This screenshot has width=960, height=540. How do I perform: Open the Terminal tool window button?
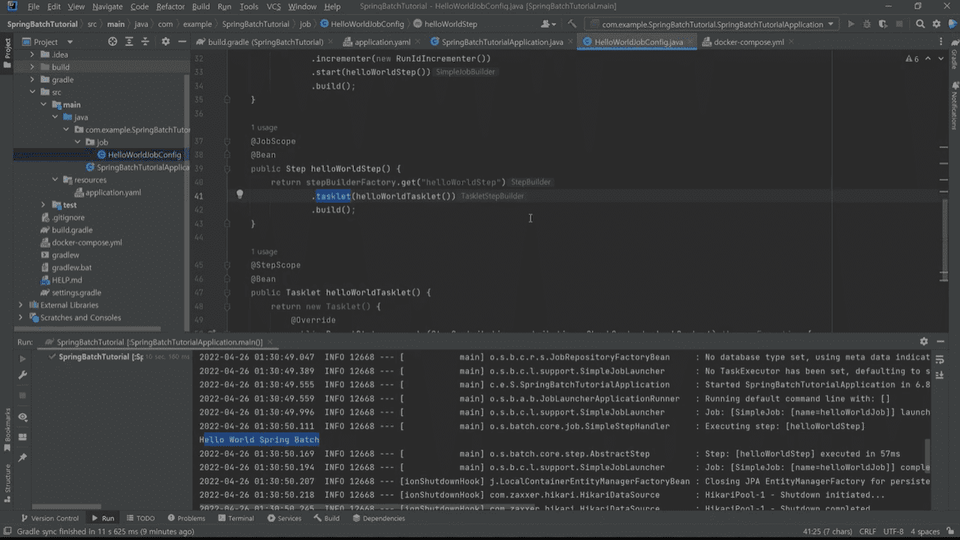[x=235, y=518]
